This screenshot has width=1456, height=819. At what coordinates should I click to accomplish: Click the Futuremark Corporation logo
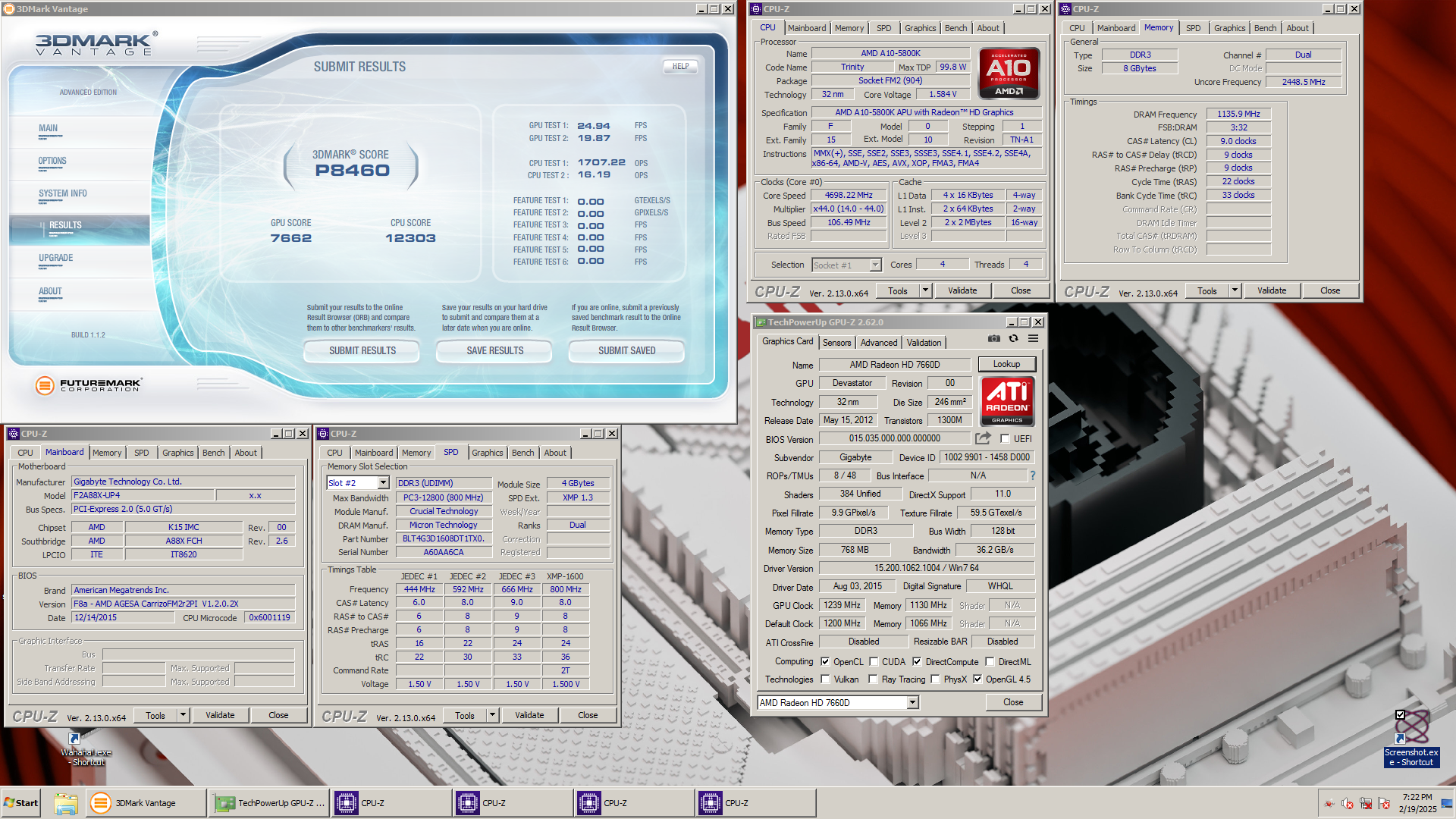(x=88, y=385)
